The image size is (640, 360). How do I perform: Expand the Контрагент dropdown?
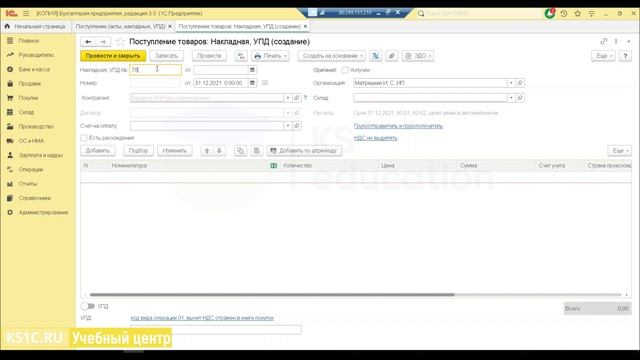[288, 98]
